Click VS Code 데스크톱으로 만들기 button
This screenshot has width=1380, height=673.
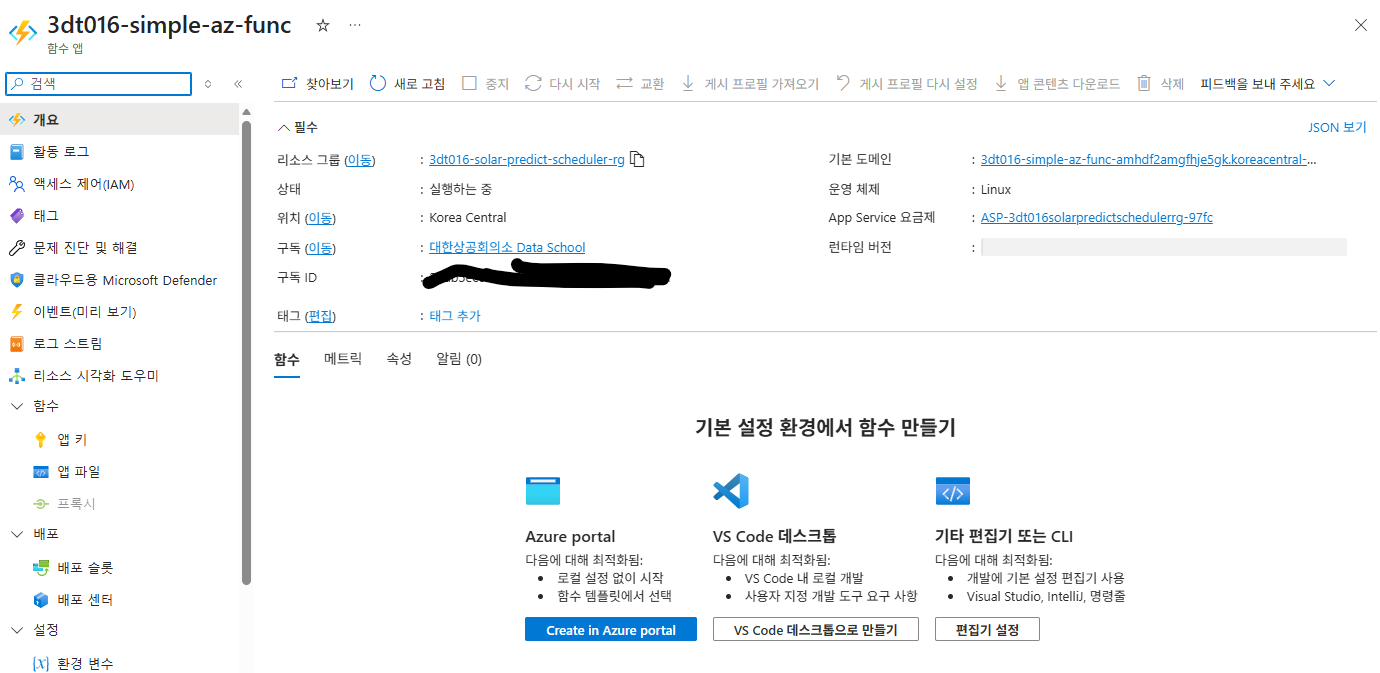tap(816, 630)
